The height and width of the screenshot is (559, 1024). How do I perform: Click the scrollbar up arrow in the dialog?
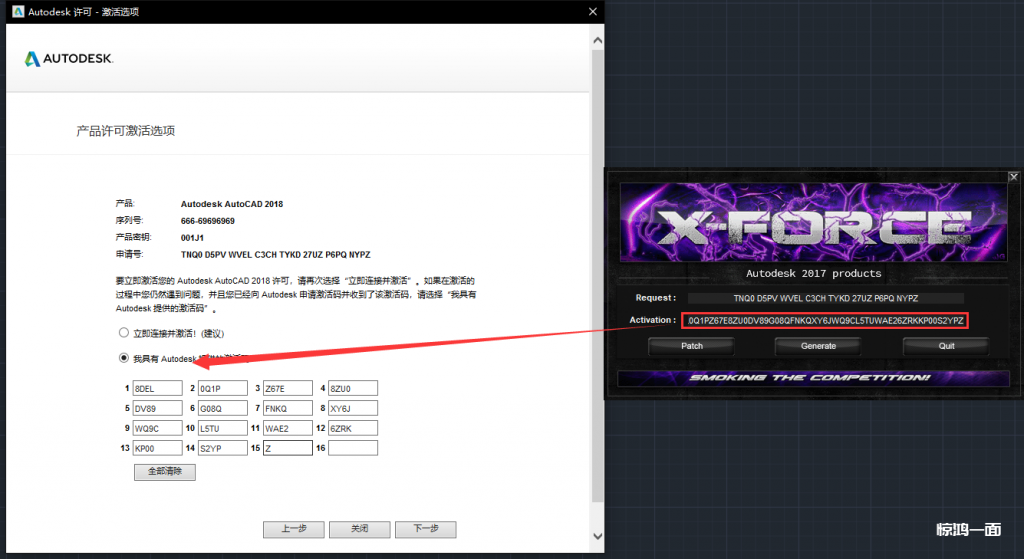pos(597,41)
